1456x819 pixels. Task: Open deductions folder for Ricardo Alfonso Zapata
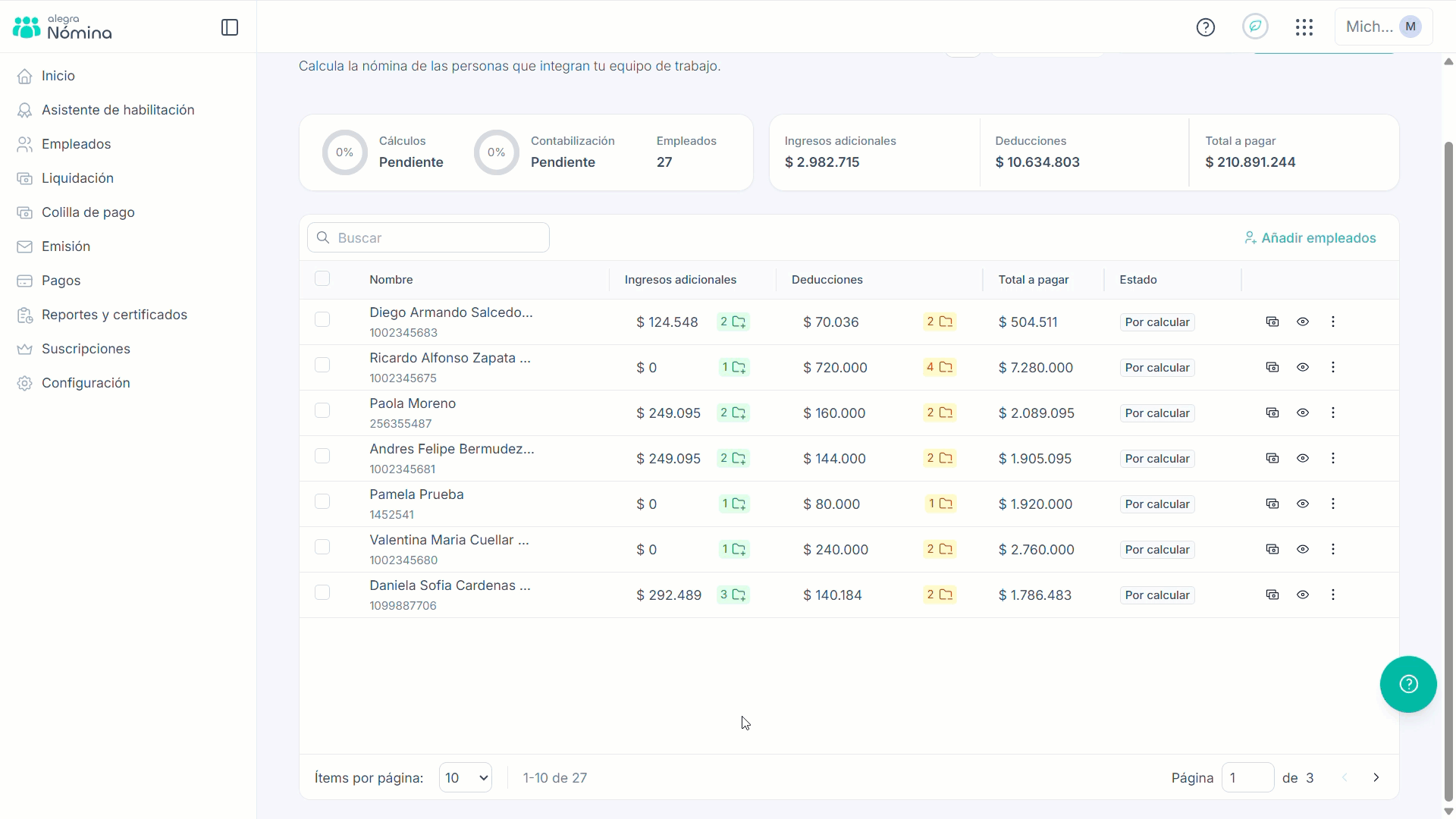click(940, 368)
